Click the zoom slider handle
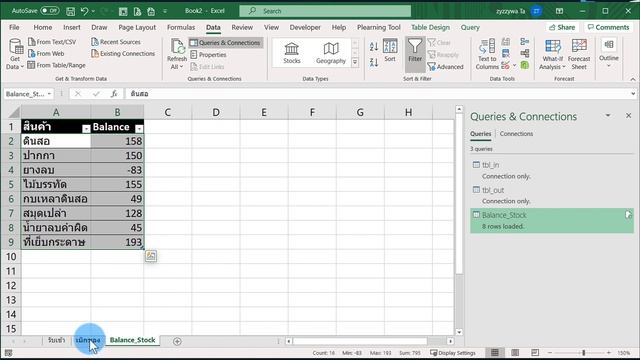This screenshot has width=640, height=360. point(584,353)
